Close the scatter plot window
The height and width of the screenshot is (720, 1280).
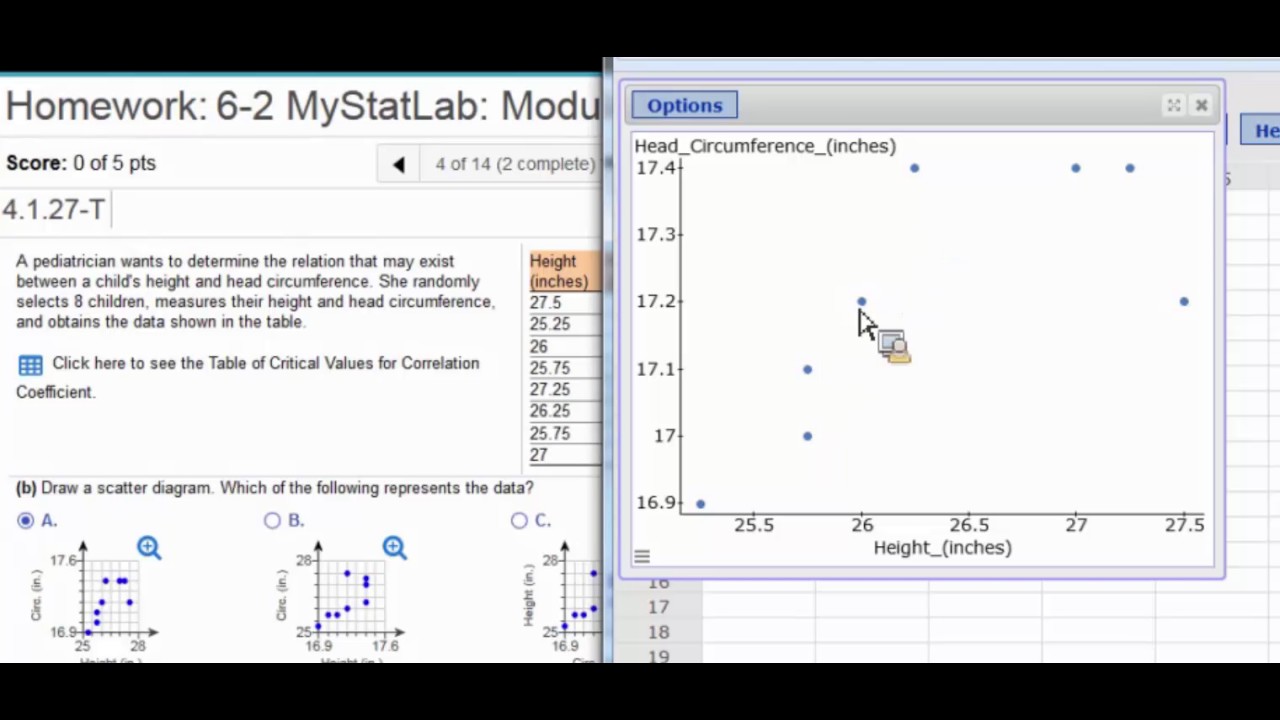(x=1201, y=105)
